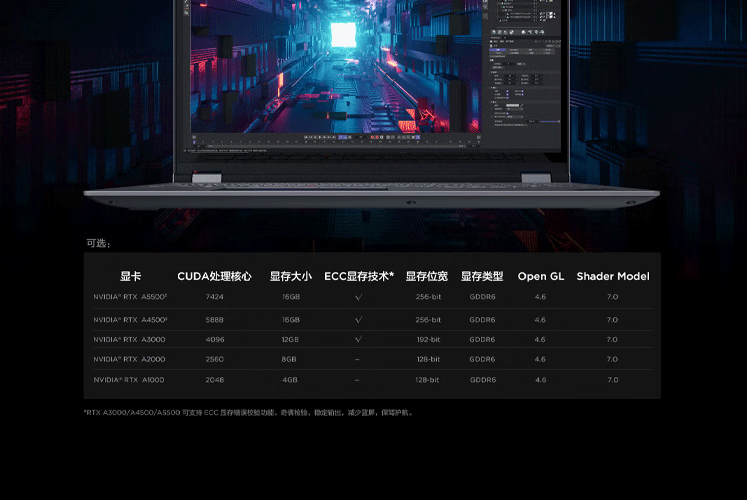Click 16GB in the A5500 row
The height and width of the screenshot is (500, 747).
coord(291,297)
